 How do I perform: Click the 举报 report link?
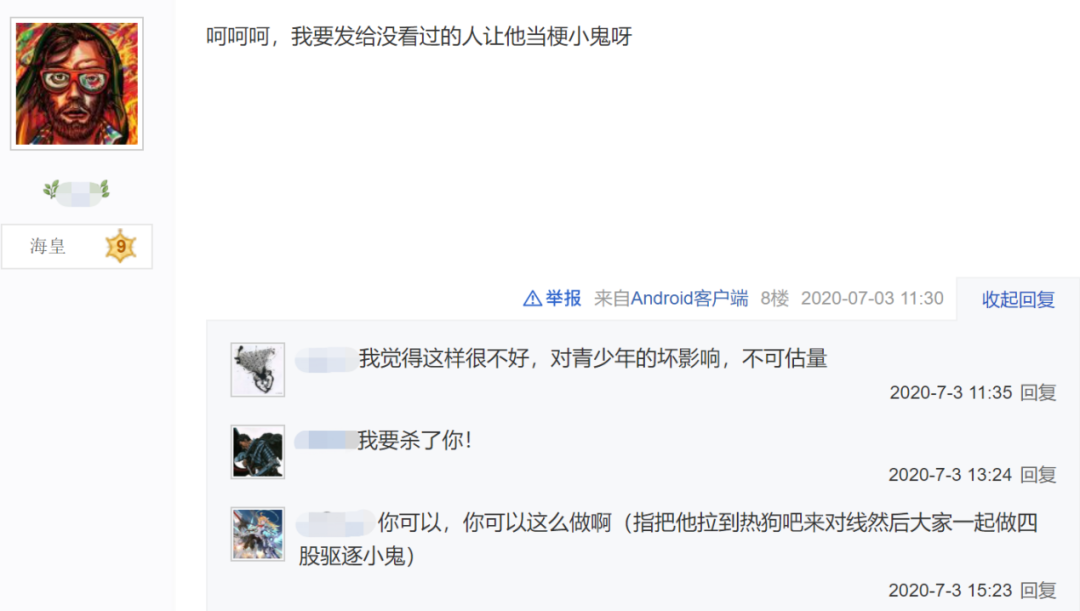[563, 298]
